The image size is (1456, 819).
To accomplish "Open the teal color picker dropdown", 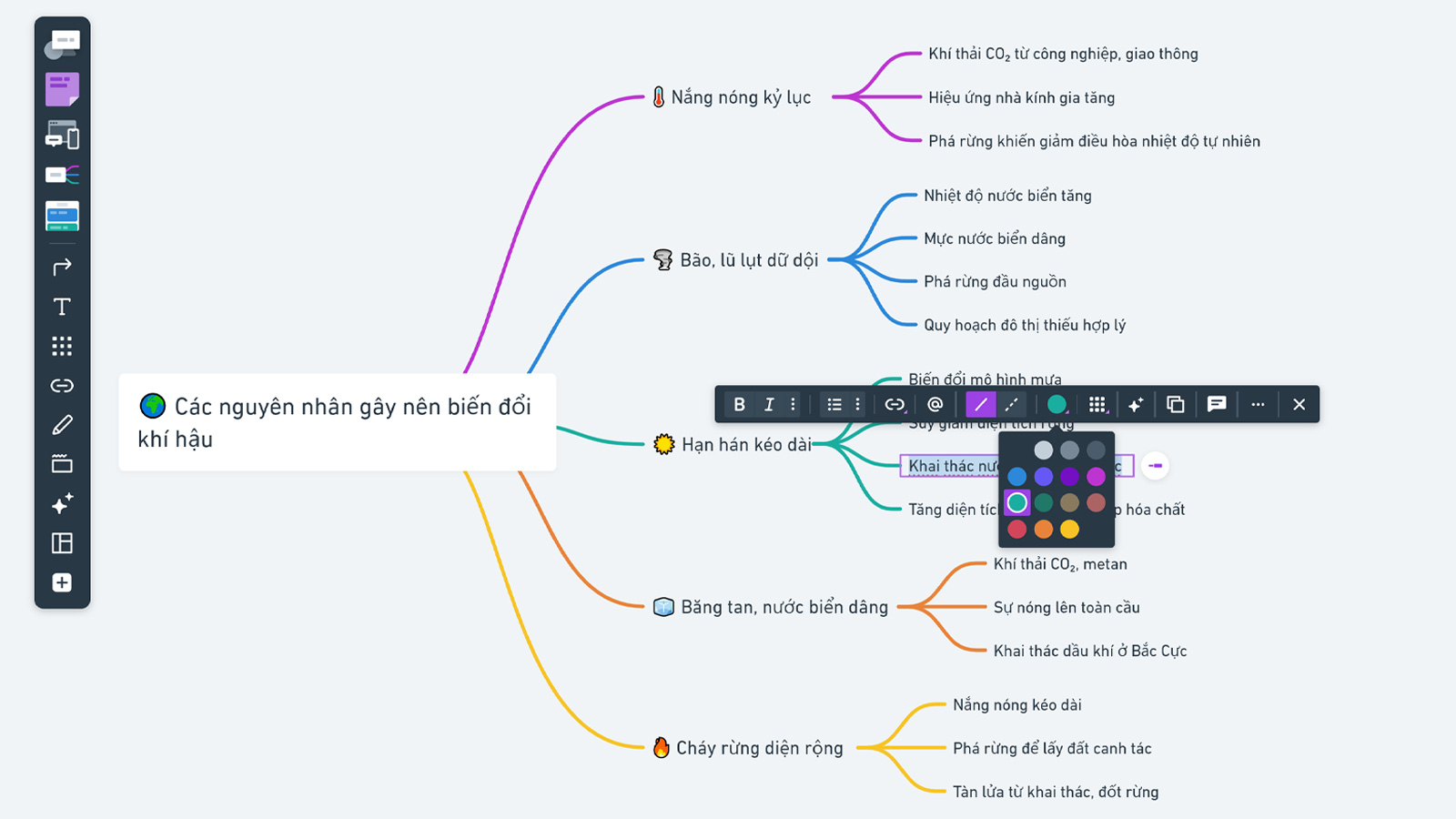I will pyautogui.click(x=1057, y=405).
